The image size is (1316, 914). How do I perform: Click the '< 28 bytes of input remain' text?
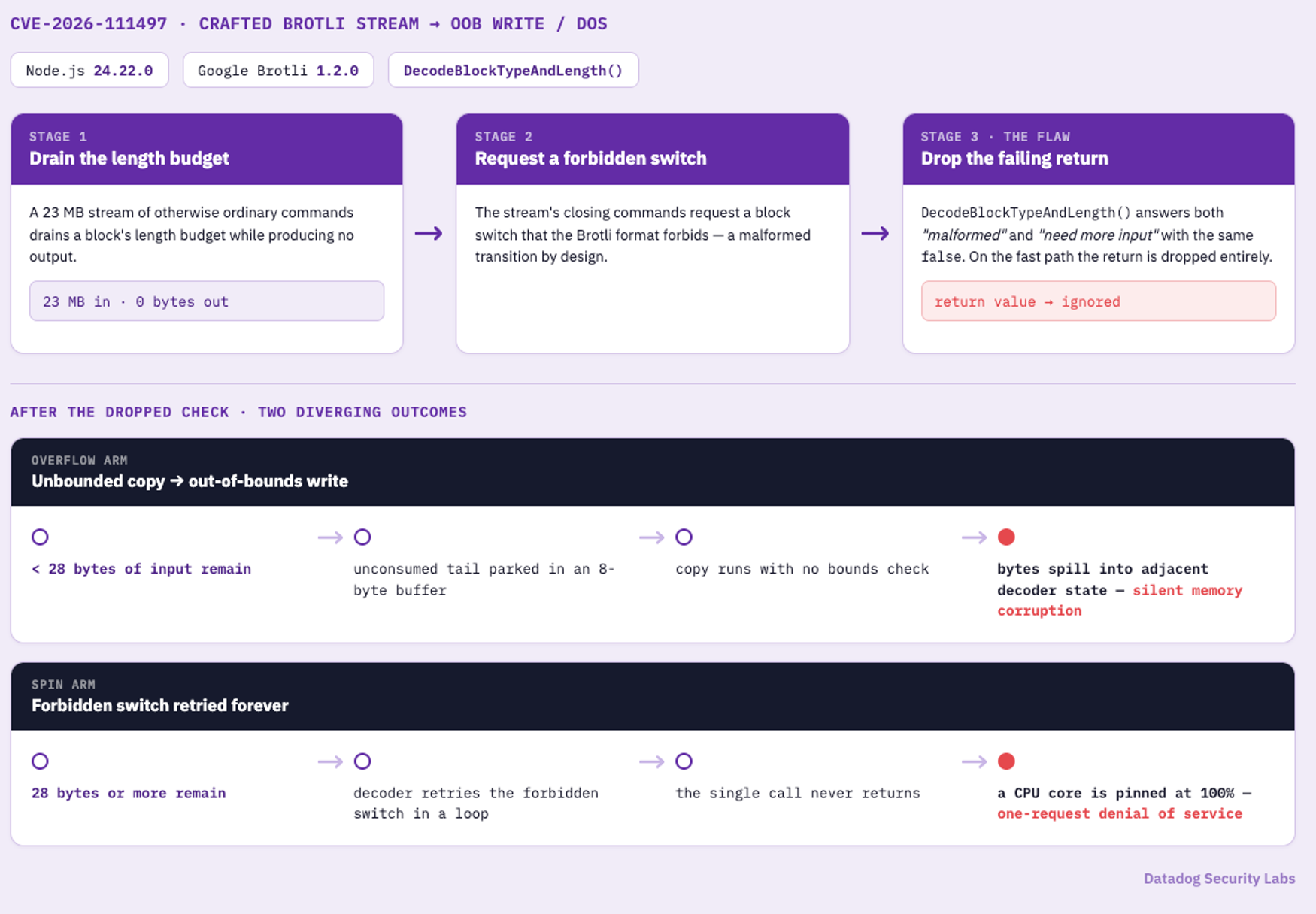(x=141, y=569)
